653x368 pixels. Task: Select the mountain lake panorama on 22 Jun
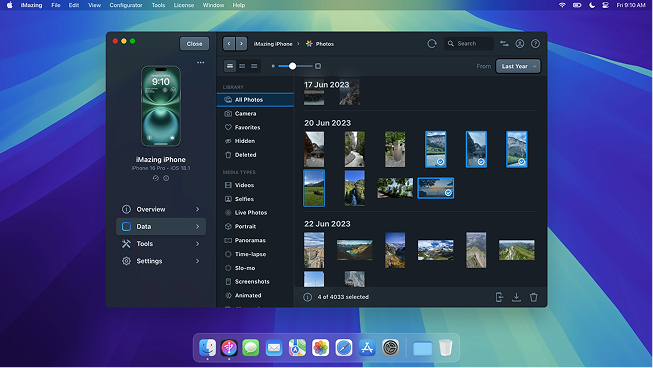point(354,250)
